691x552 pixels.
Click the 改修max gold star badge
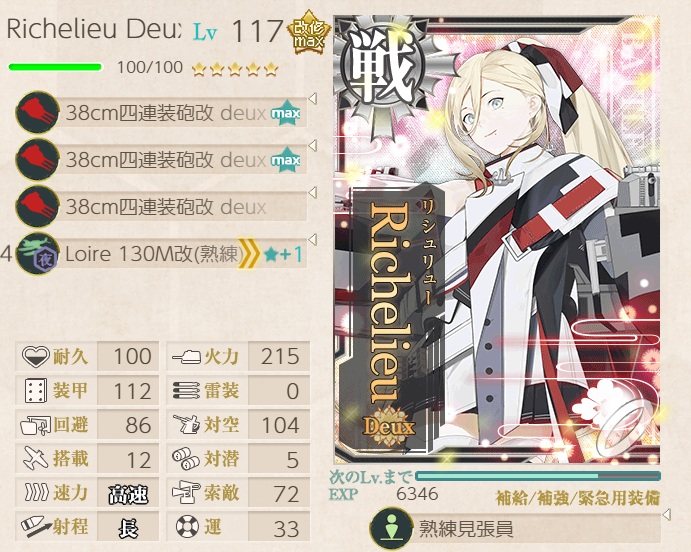coord(309,33)
